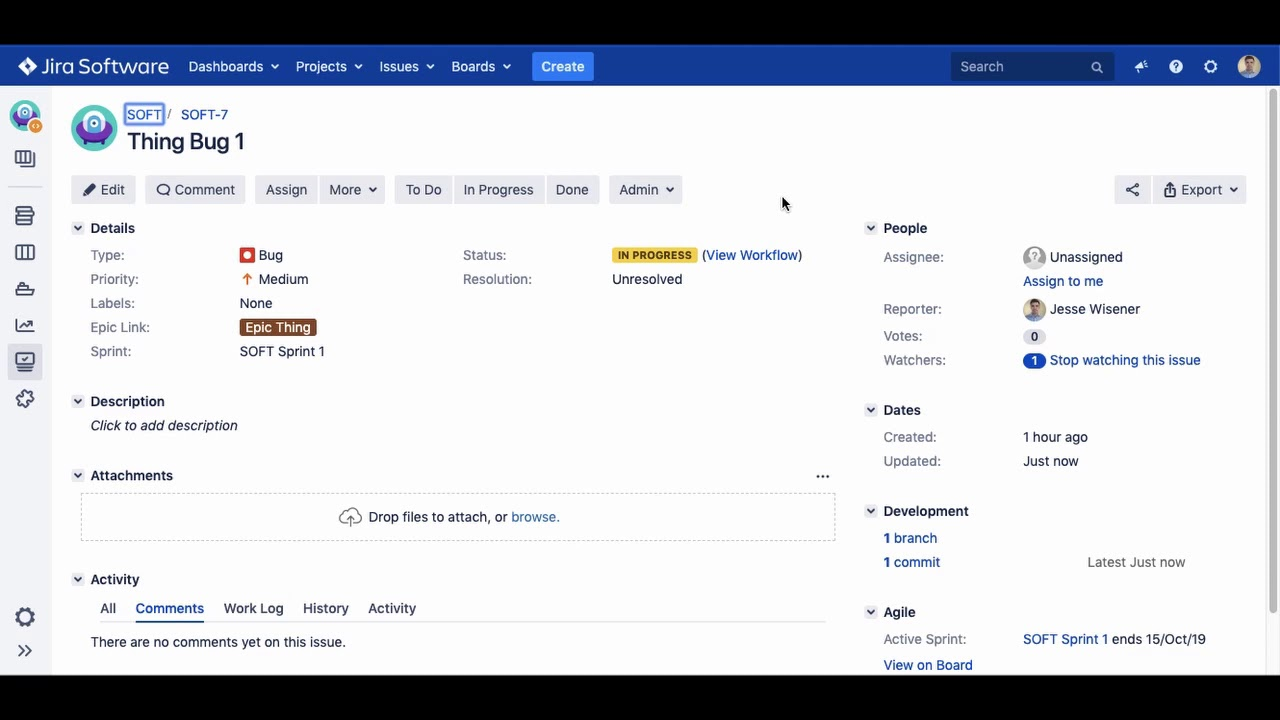
Task: Open the help question mark icon
Action: tap(1176, 67)
